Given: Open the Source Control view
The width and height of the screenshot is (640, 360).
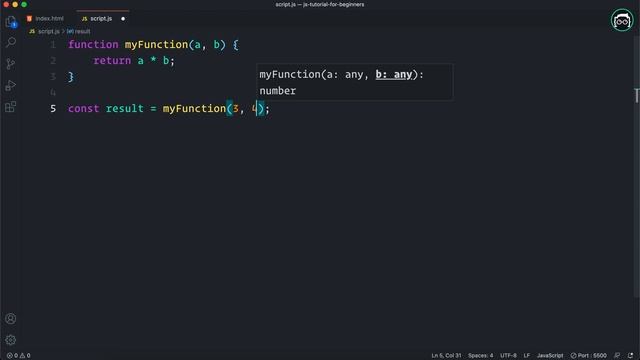Looking at the screenshot, I should (x=11, y=64).
